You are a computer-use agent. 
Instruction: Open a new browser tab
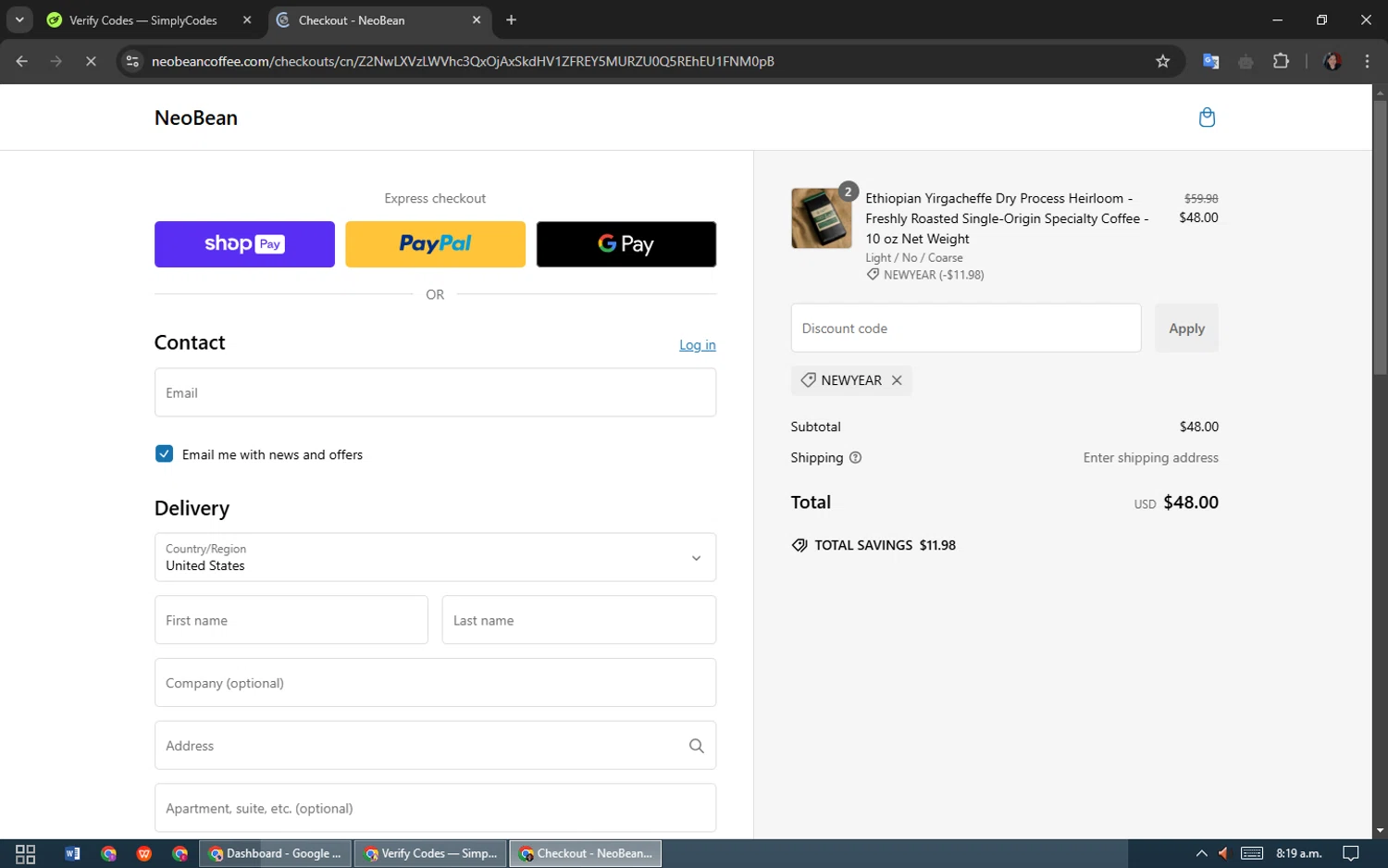(511, 19)
